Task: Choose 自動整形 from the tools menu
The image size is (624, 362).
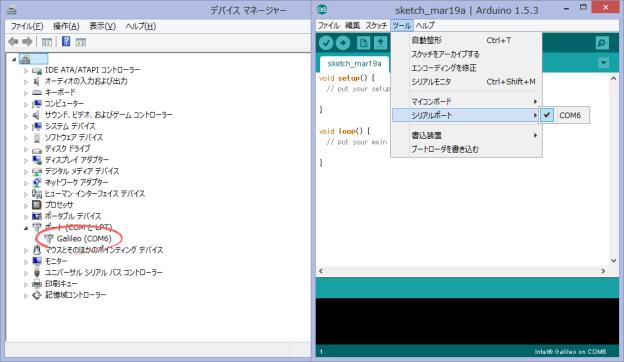Action: pyautogui.click(x=466, y=40)
